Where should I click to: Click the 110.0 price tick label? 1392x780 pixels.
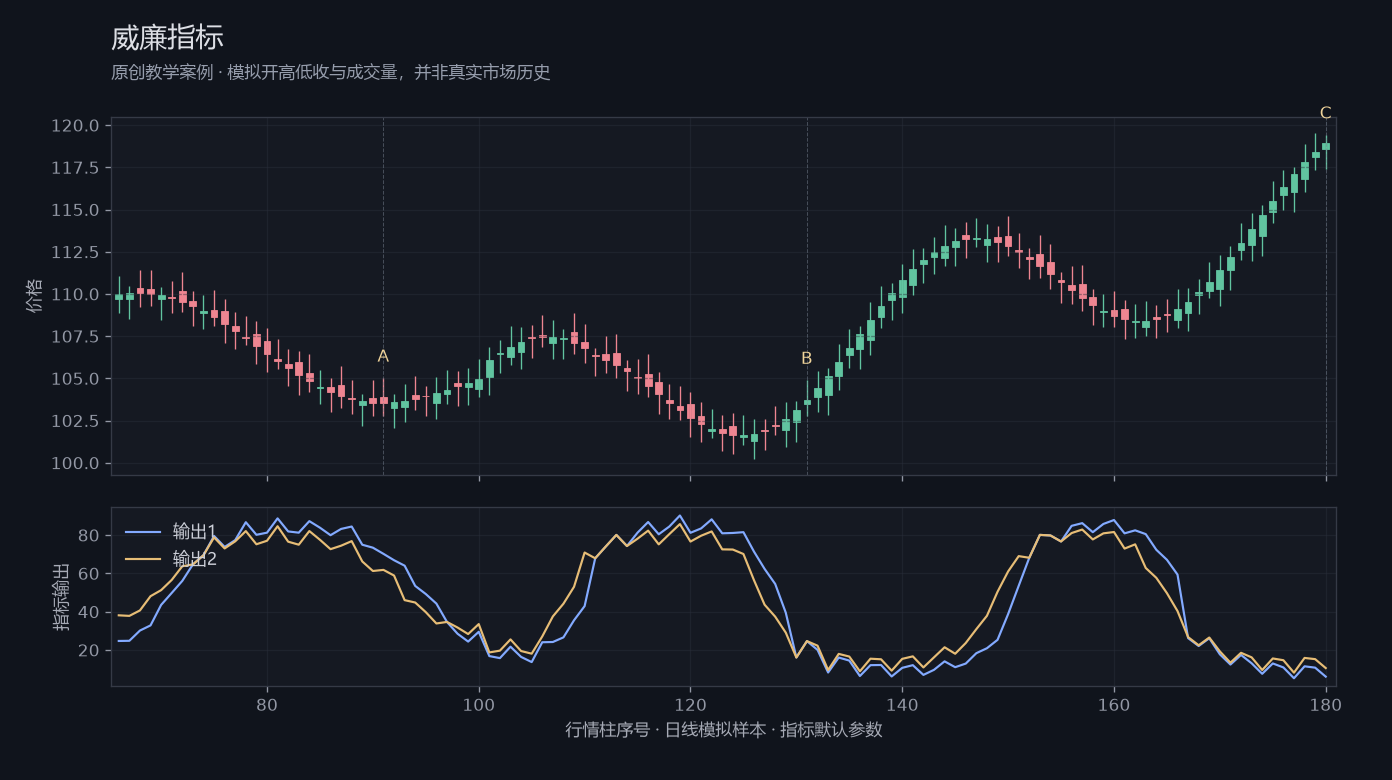click(x=76, y=295)
